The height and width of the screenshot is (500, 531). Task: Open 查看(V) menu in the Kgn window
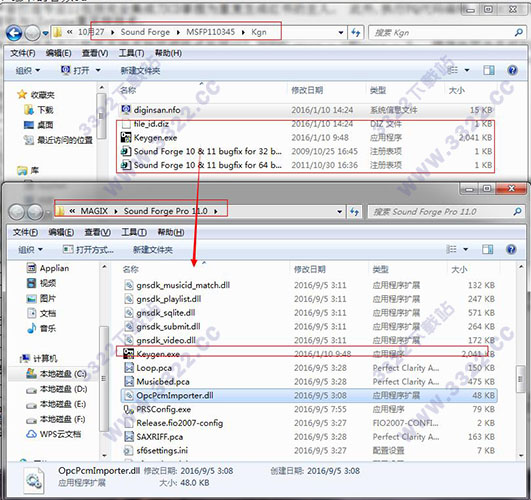click(x=95, y=53)
